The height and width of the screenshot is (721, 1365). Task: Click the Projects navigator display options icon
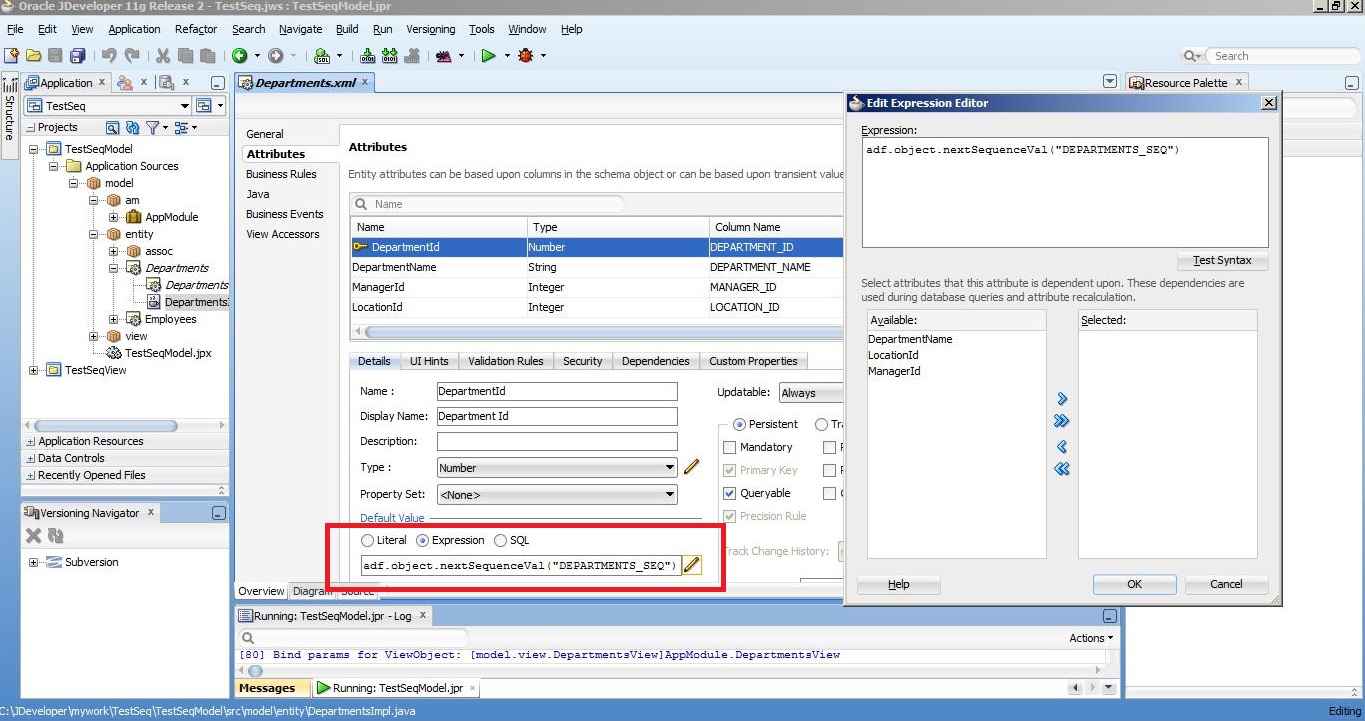coord(181,127)
